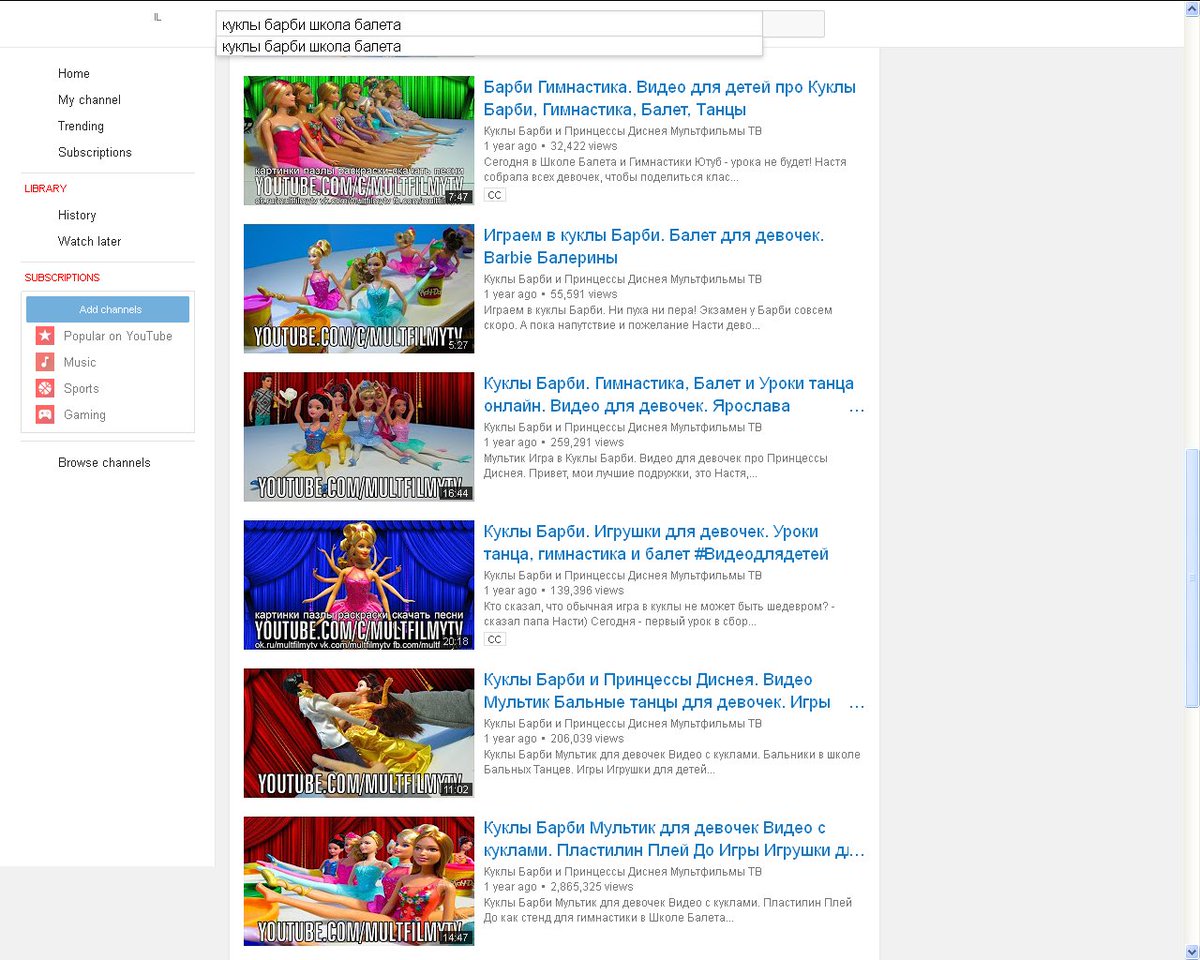Viewport: 1200px width, 960px height.
Task: Click the page vertical scrollbar thumb
Action: [1191, 577]
